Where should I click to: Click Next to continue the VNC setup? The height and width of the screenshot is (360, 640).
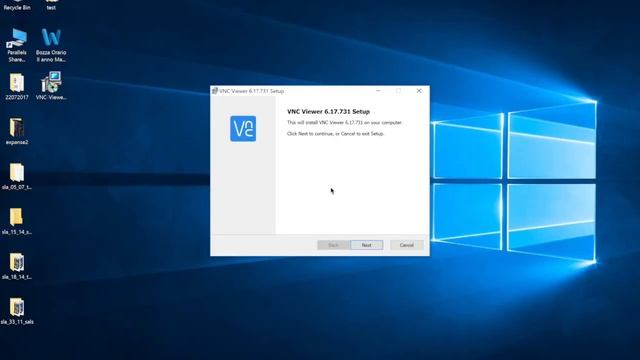(x=367, y=245)
